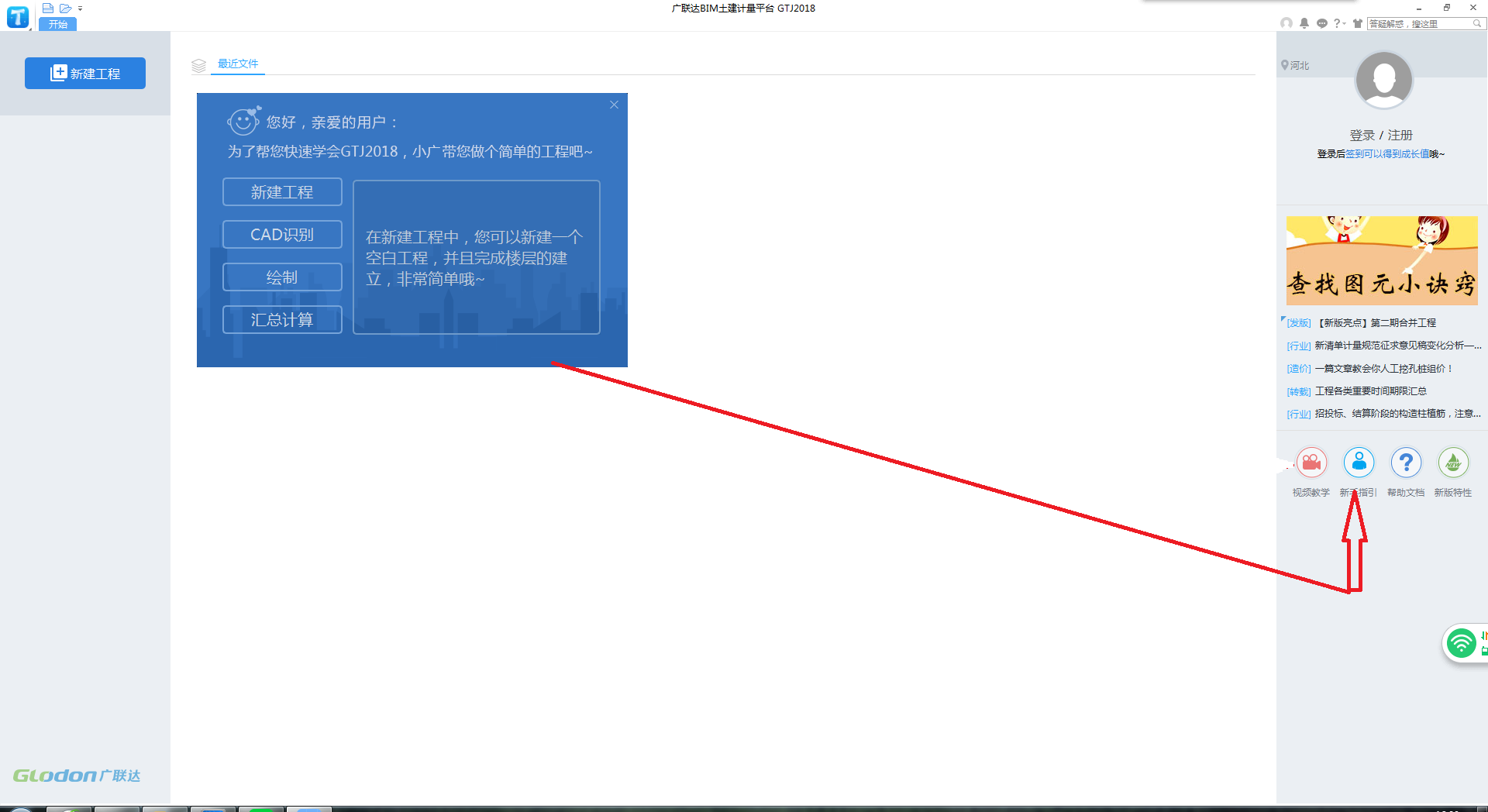This screenshot has width=1488, height=812.
Task: Click the new file icon in quick toolbar
Action: click(48, 9)
